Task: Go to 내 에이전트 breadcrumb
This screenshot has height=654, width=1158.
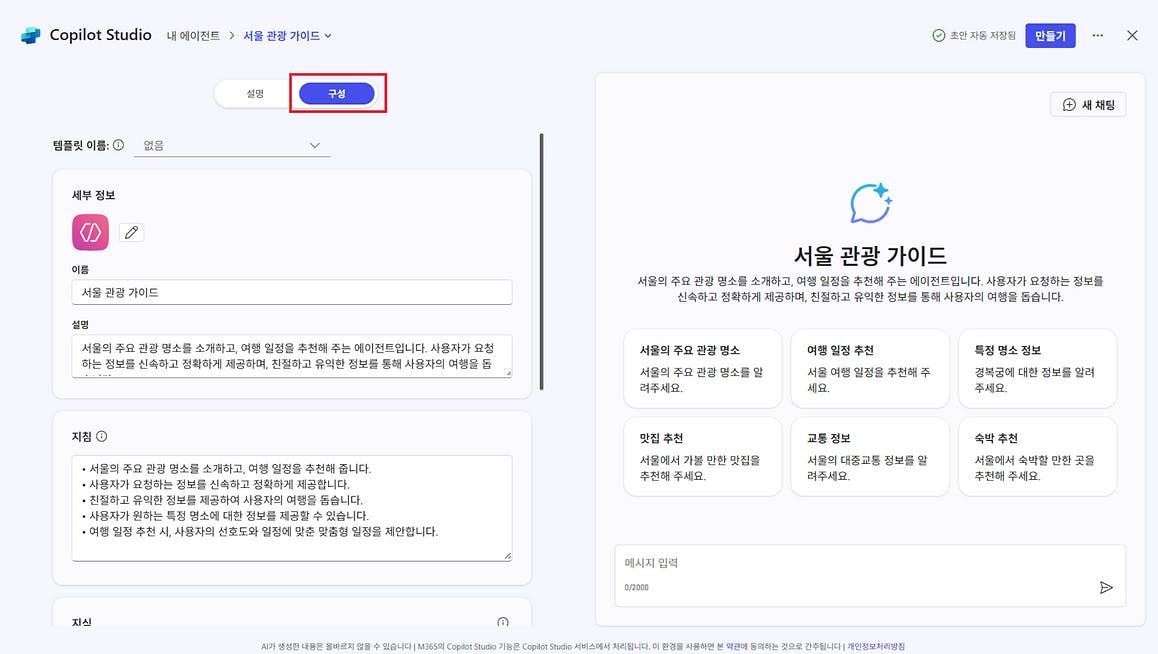Action: (193, 35)
